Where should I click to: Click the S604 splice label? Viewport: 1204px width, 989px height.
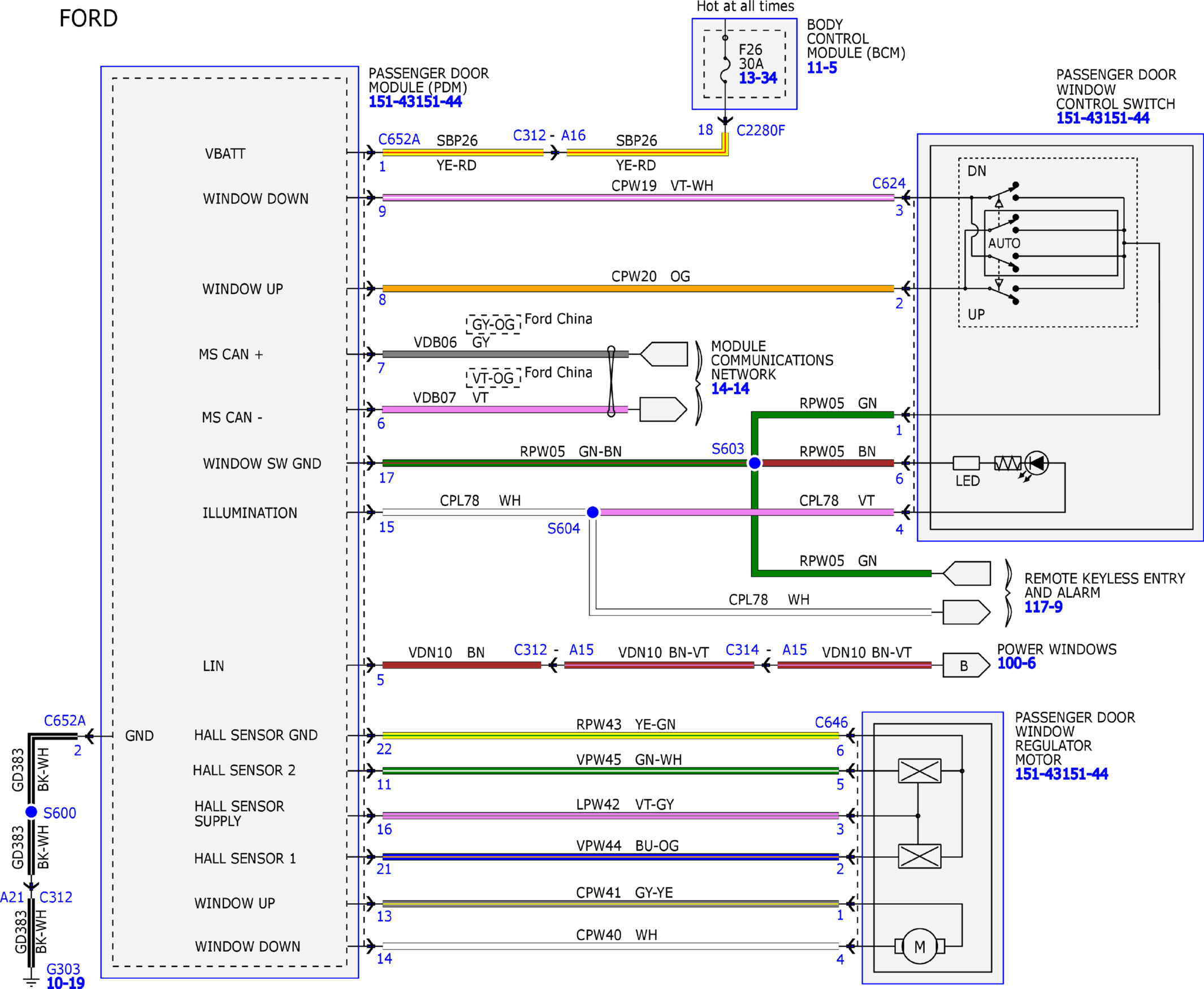(564, 528)
